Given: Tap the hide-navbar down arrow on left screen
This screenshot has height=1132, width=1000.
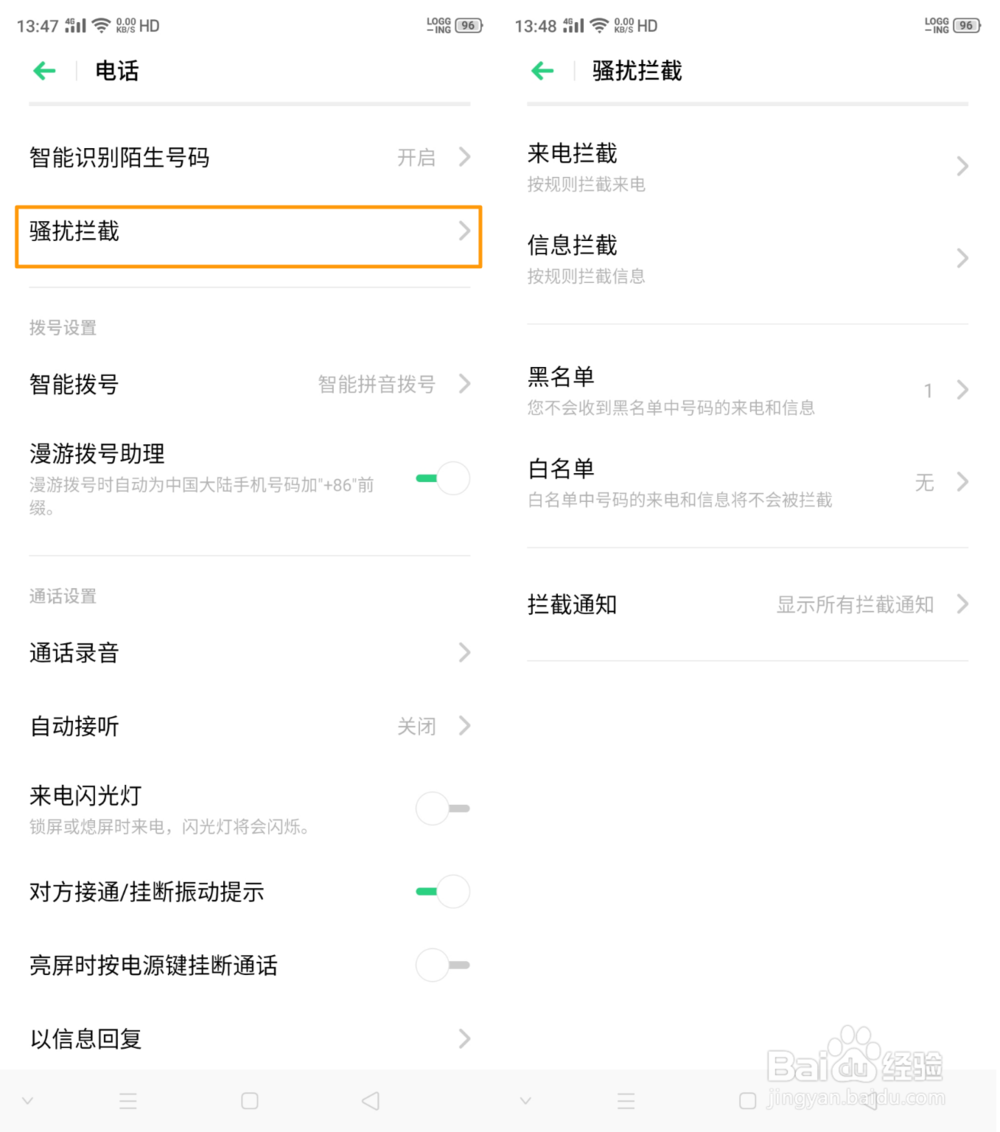Looking at the screenshot, I should 28,1101.
